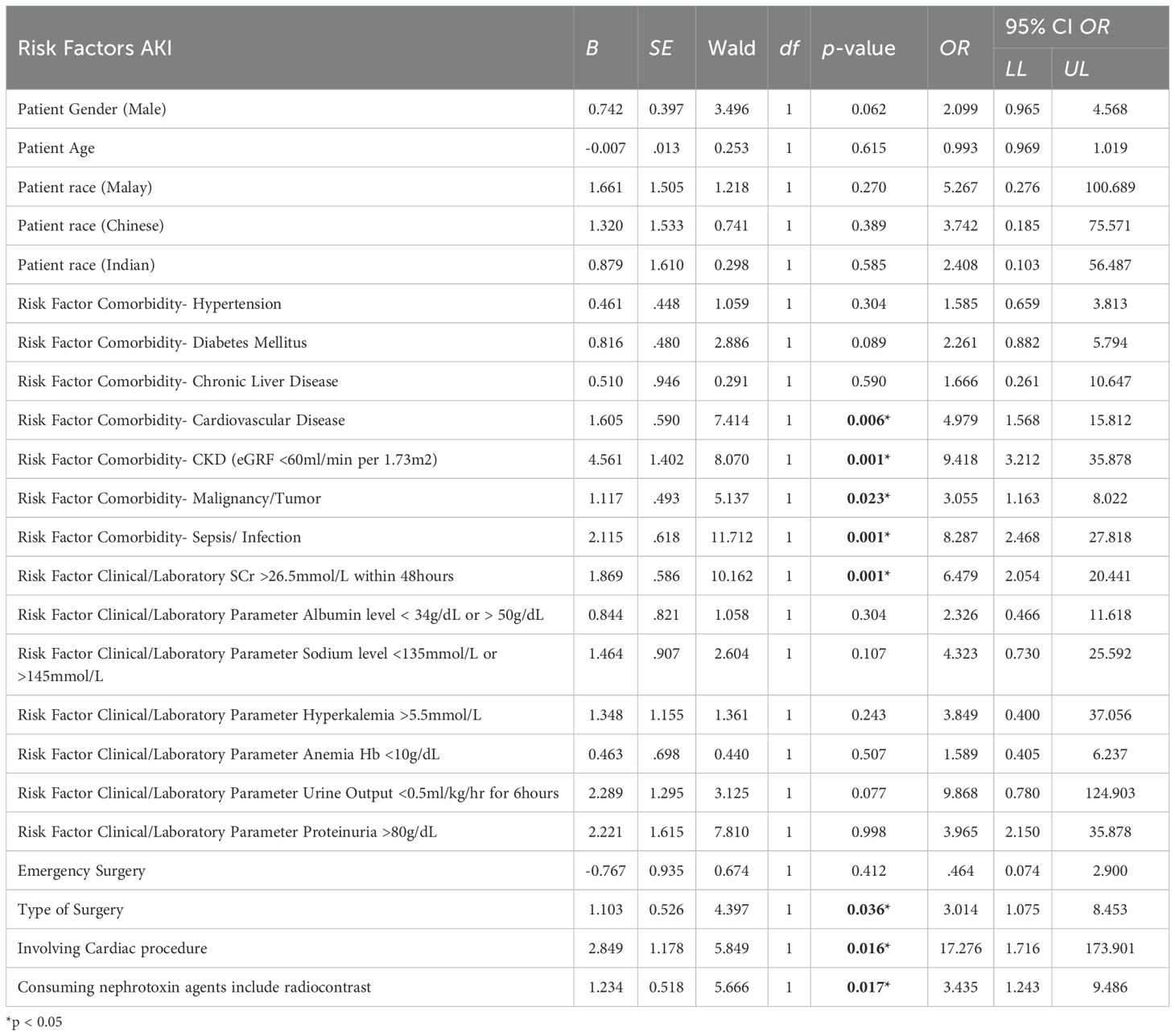
Task: Select the p-value 0.023* for Malignancy/Tumor
Action: pos(868,498)
